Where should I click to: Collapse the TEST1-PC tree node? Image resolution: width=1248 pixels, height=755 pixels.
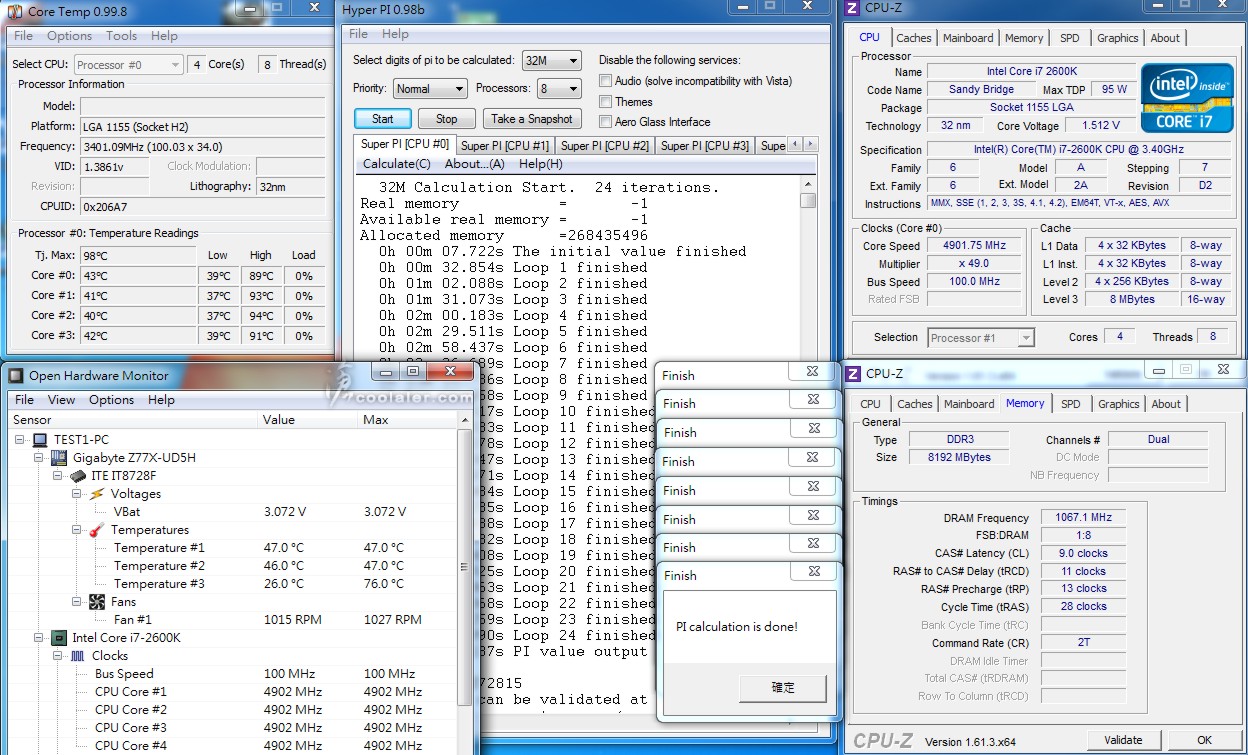click(21, 440)
